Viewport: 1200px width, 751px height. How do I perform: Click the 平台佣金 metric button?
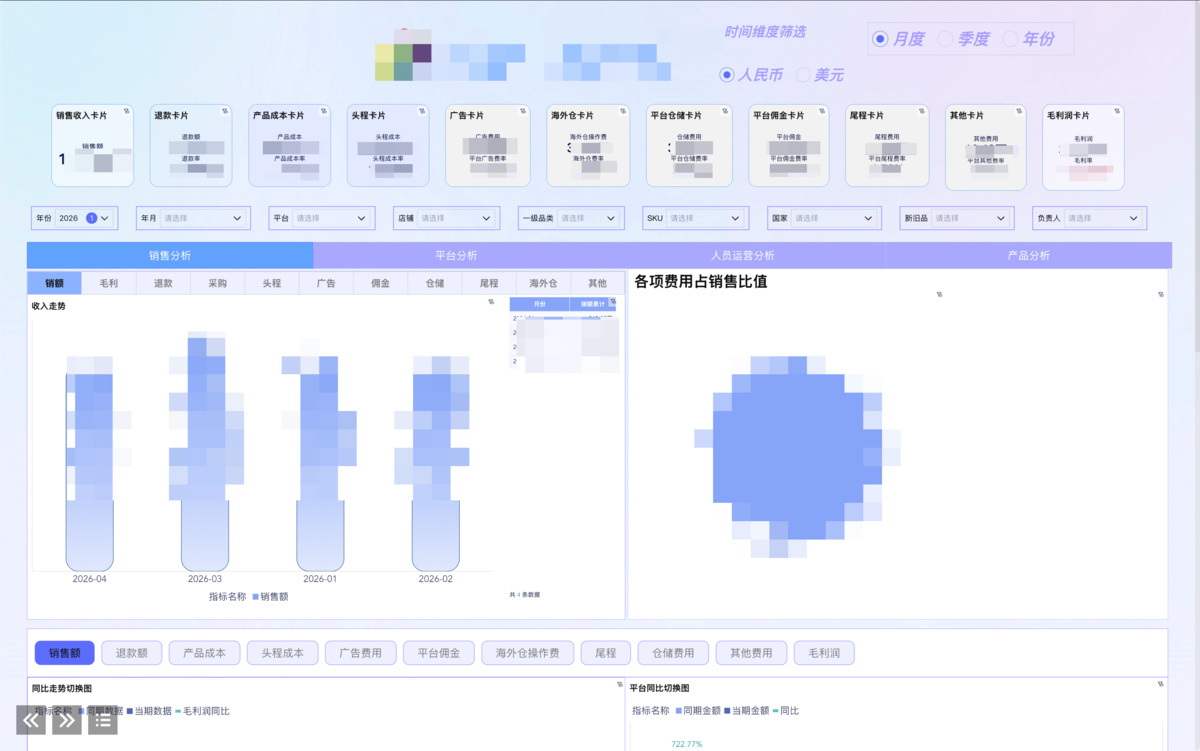point(439,653)
